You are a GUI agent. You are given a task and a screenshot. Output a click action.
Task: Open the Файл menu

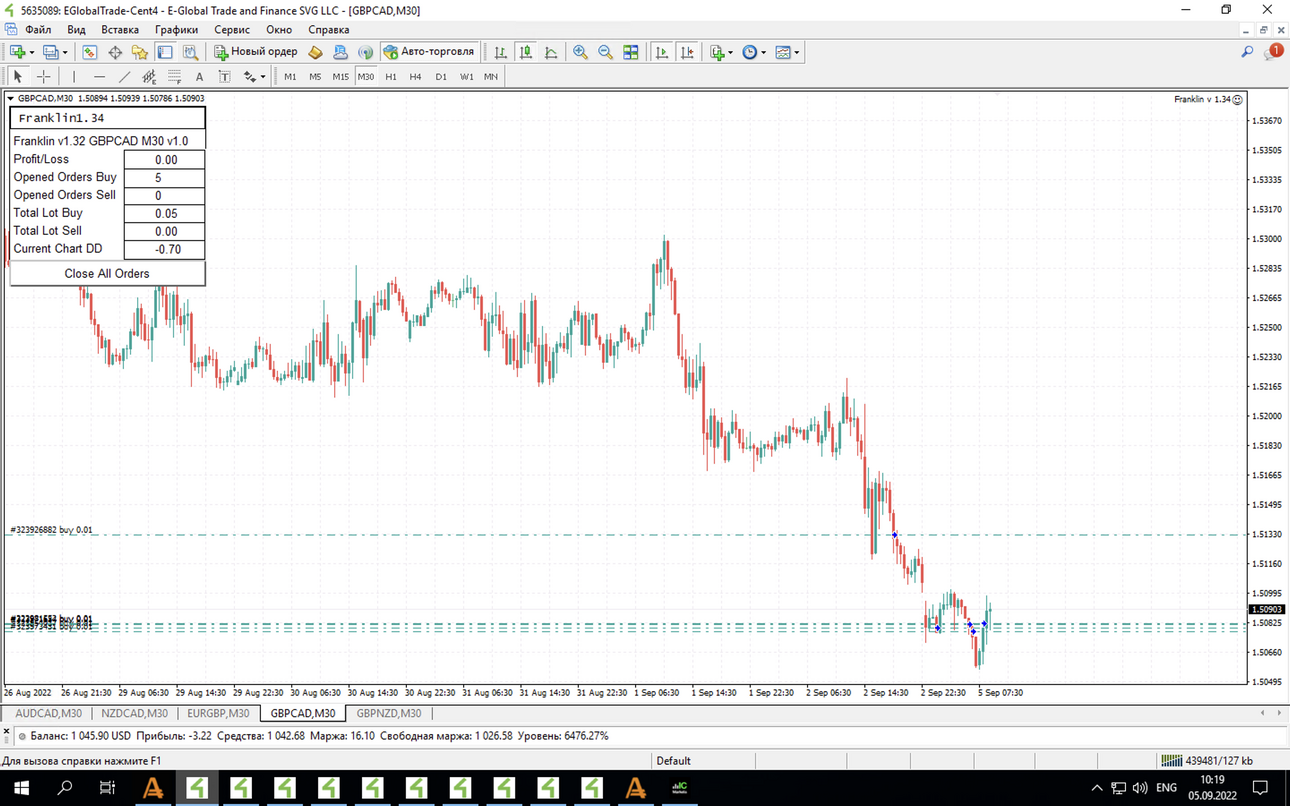[x=38, y=30]
